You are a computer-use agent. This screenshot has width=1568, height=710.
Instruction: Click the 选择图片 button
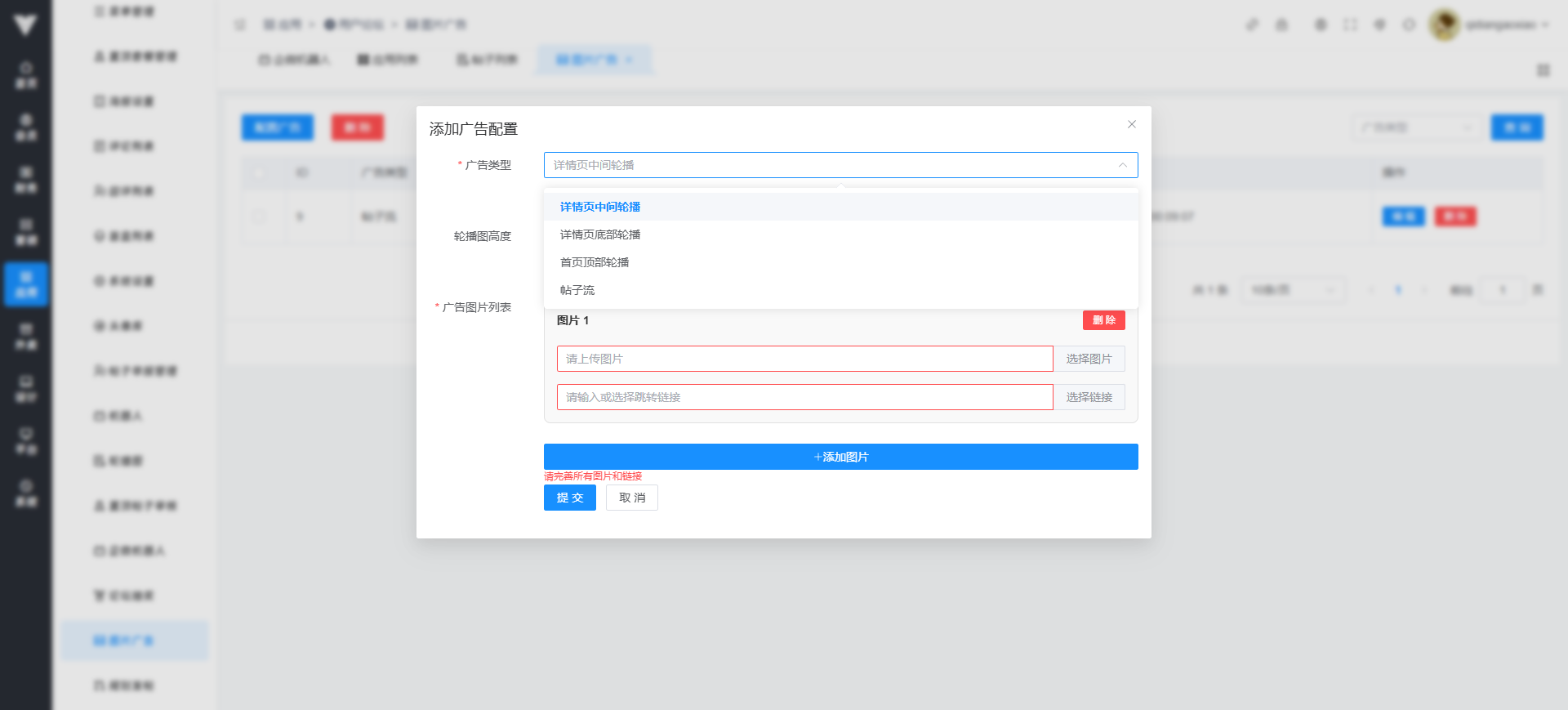(1089, 359)
